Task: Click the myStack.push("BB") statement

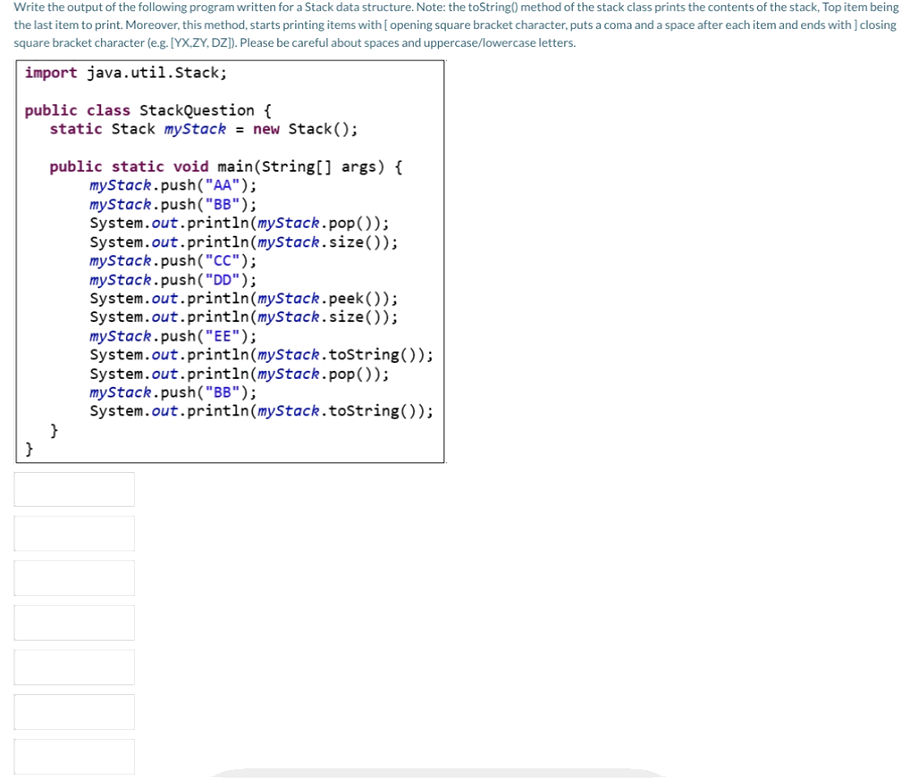Action: (x=172, y=204)
